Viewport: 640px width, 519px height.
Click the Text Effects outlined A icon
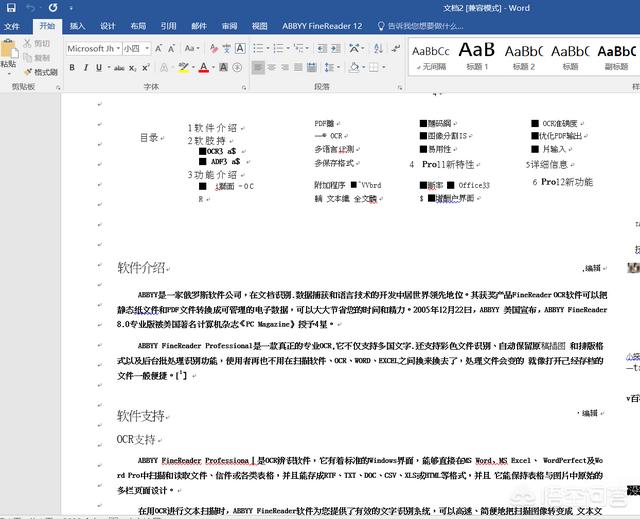point(164,68)
